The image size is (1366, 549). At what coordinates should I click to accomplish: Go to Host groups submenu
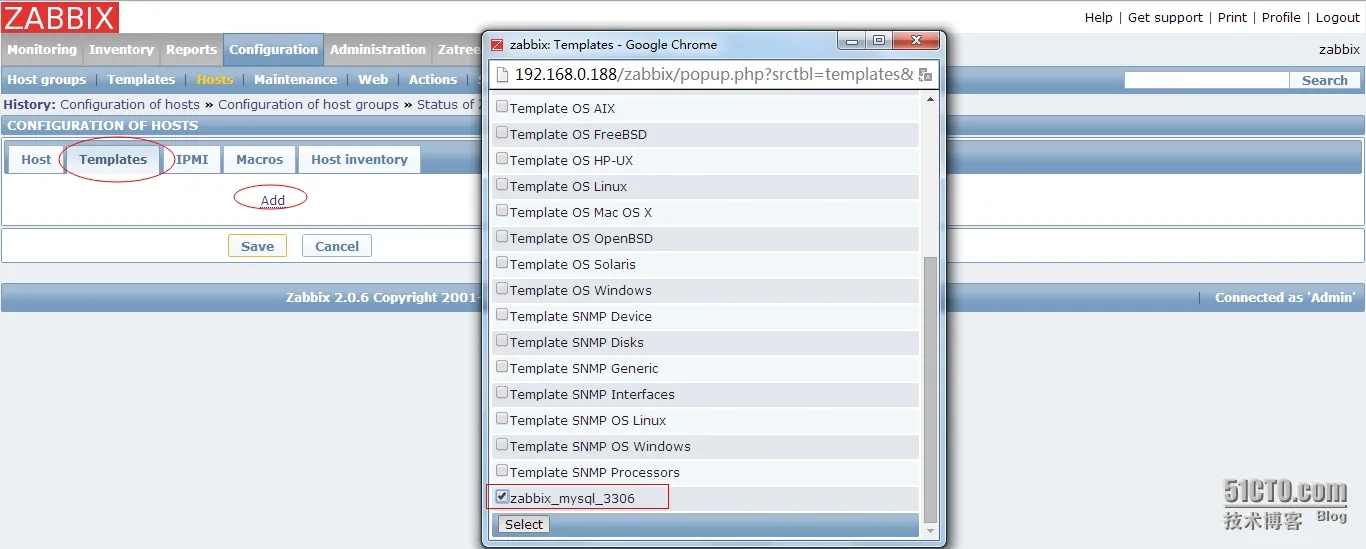47,80
